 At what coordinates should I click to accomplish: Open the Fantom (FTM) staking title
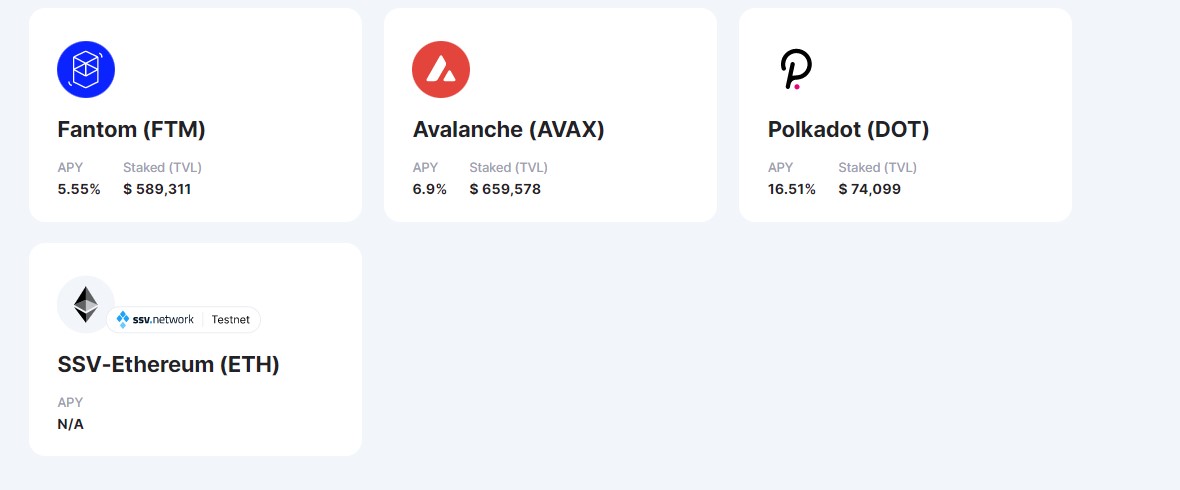132,129
